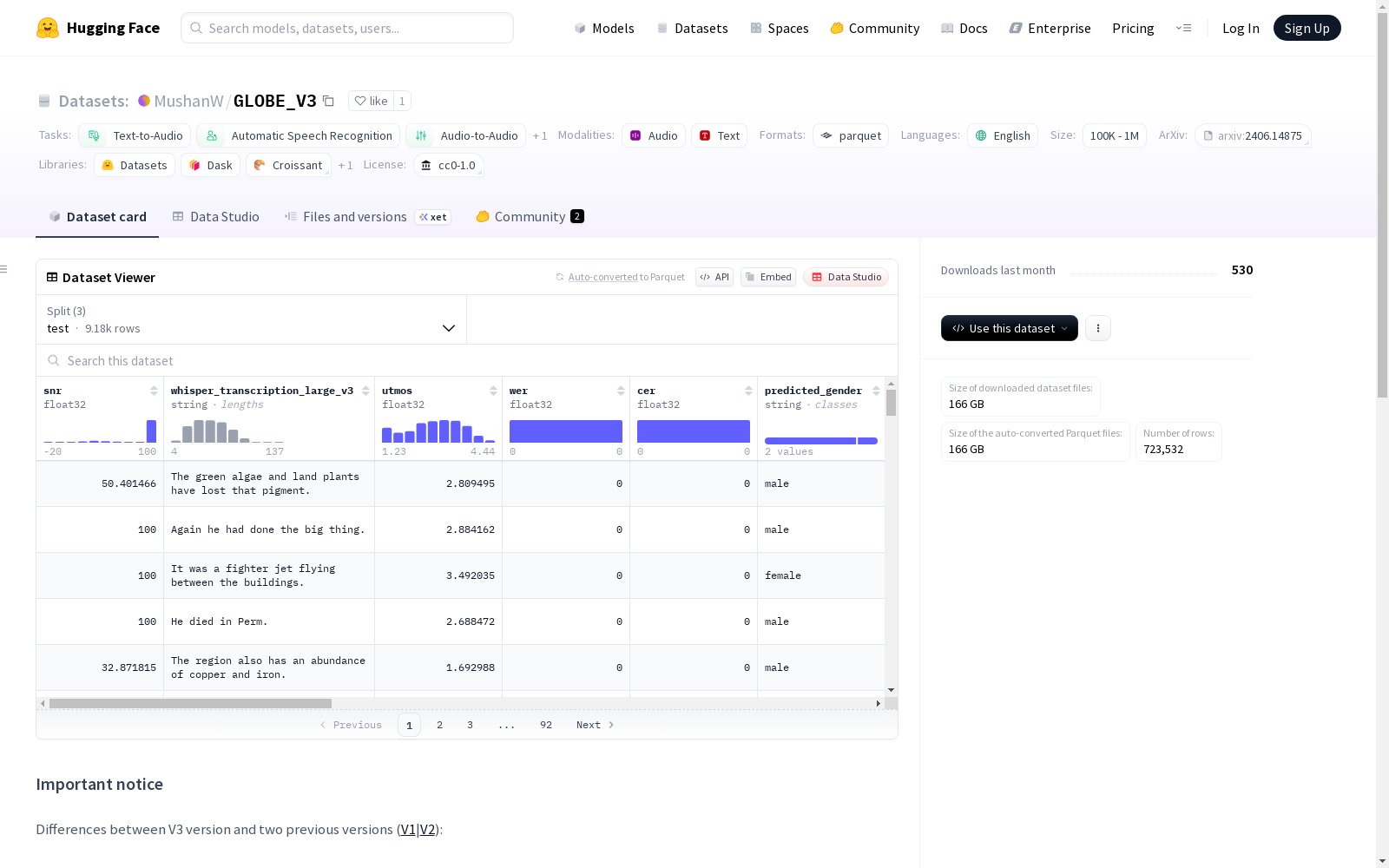
Task: Open the V1 version link
Action: click(408, 830)
